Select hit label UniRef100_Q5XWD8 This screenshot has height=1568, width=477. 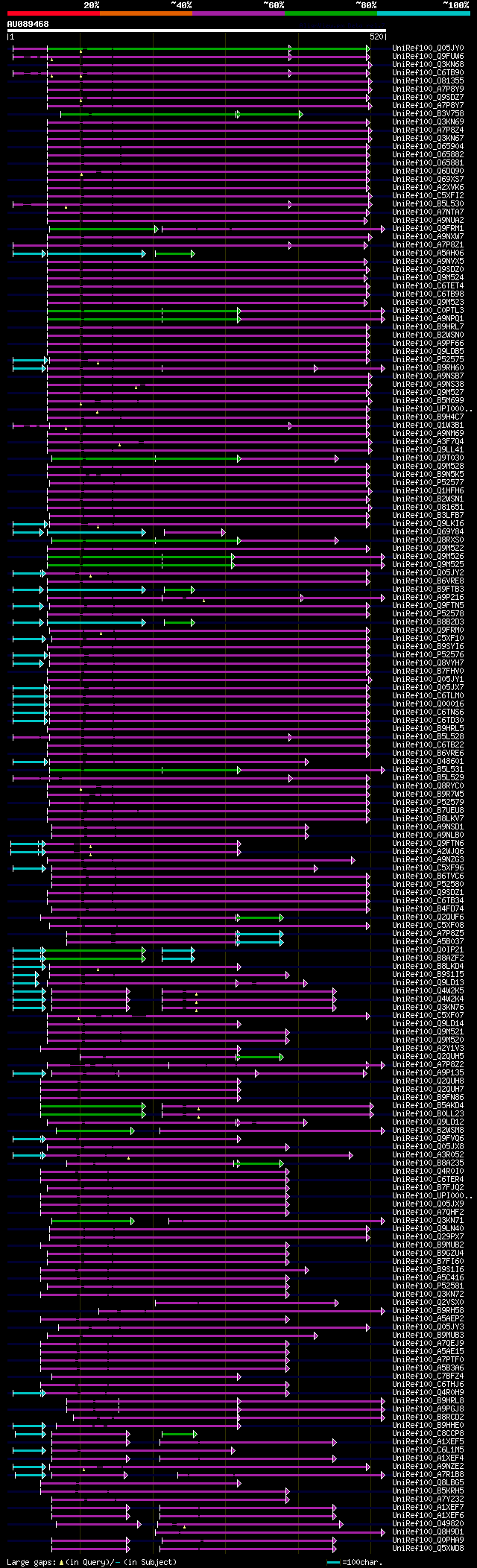click(428, 1549)
